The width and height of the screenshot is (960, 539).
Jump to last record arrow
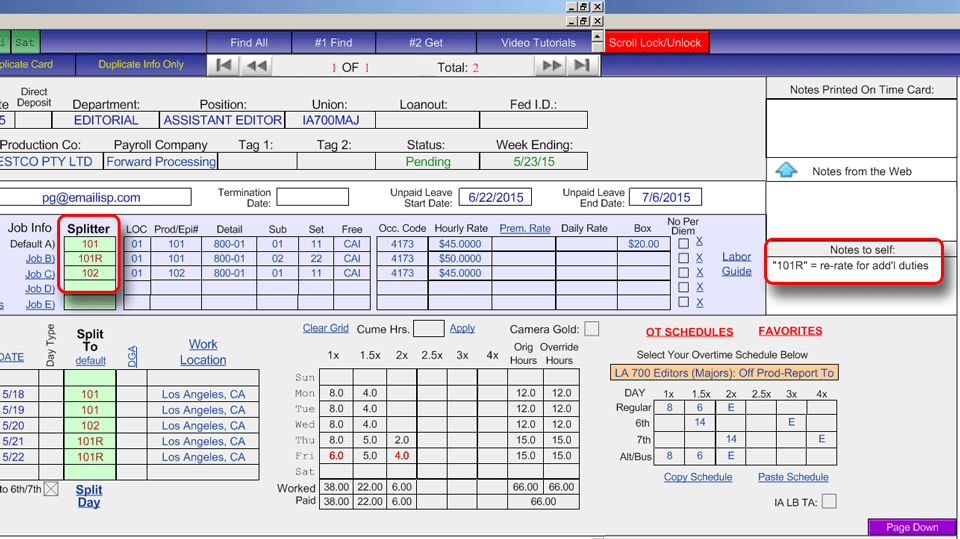pyautogui.click(x=582, y=66)
